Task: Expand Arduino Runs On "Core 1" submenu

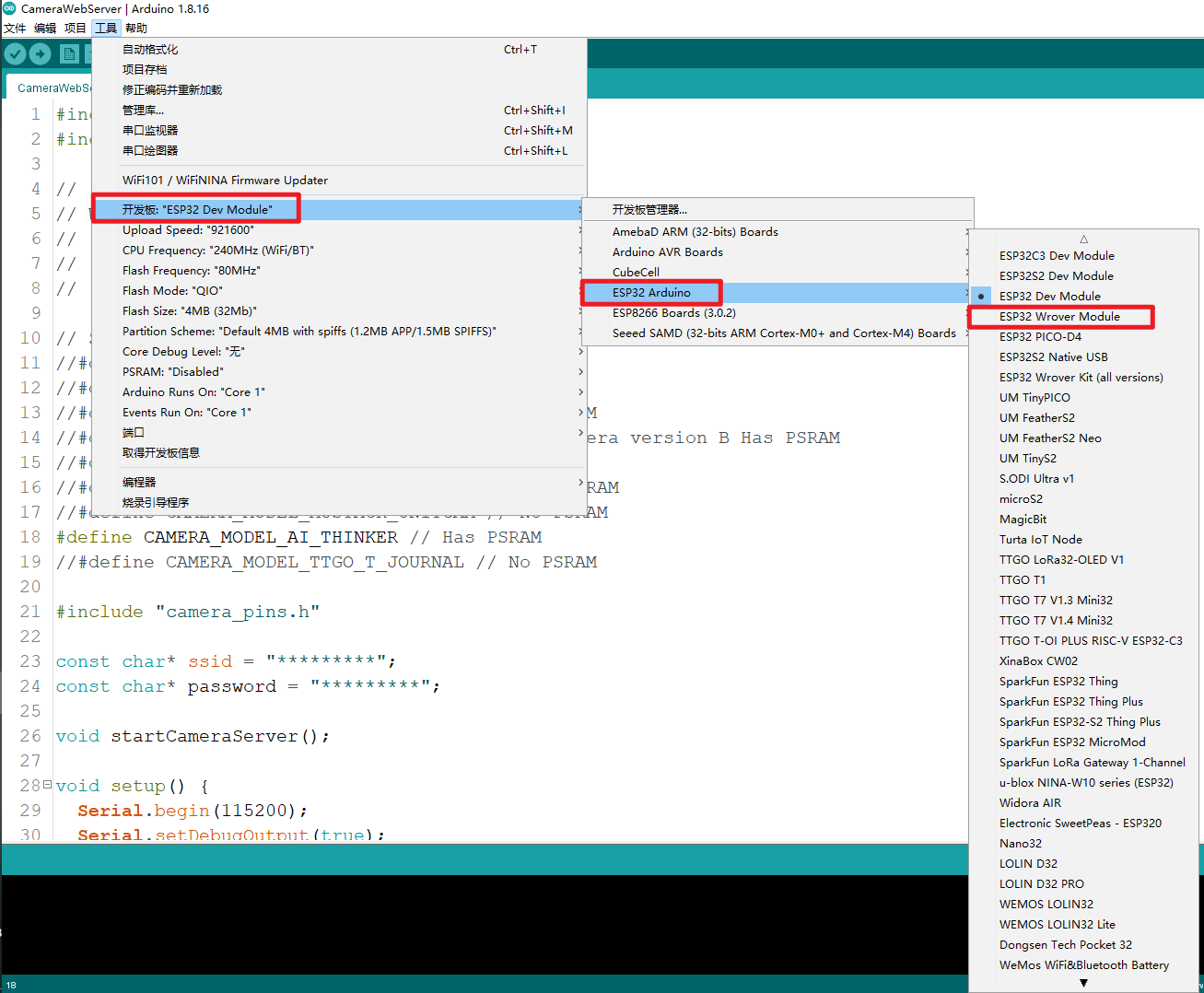Action: coord(339,392)
